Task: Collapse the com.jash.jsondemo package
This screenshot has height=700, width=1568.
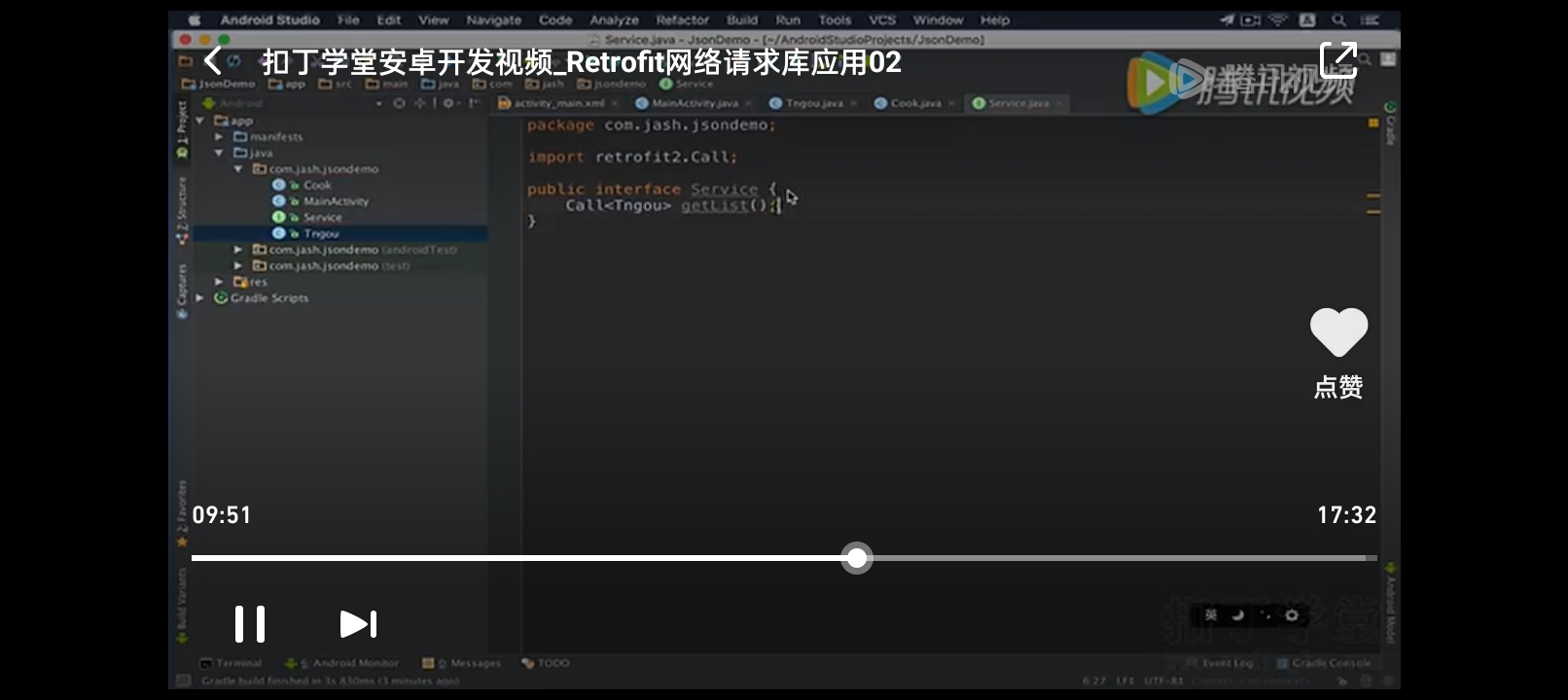Action: click(238, 169)
